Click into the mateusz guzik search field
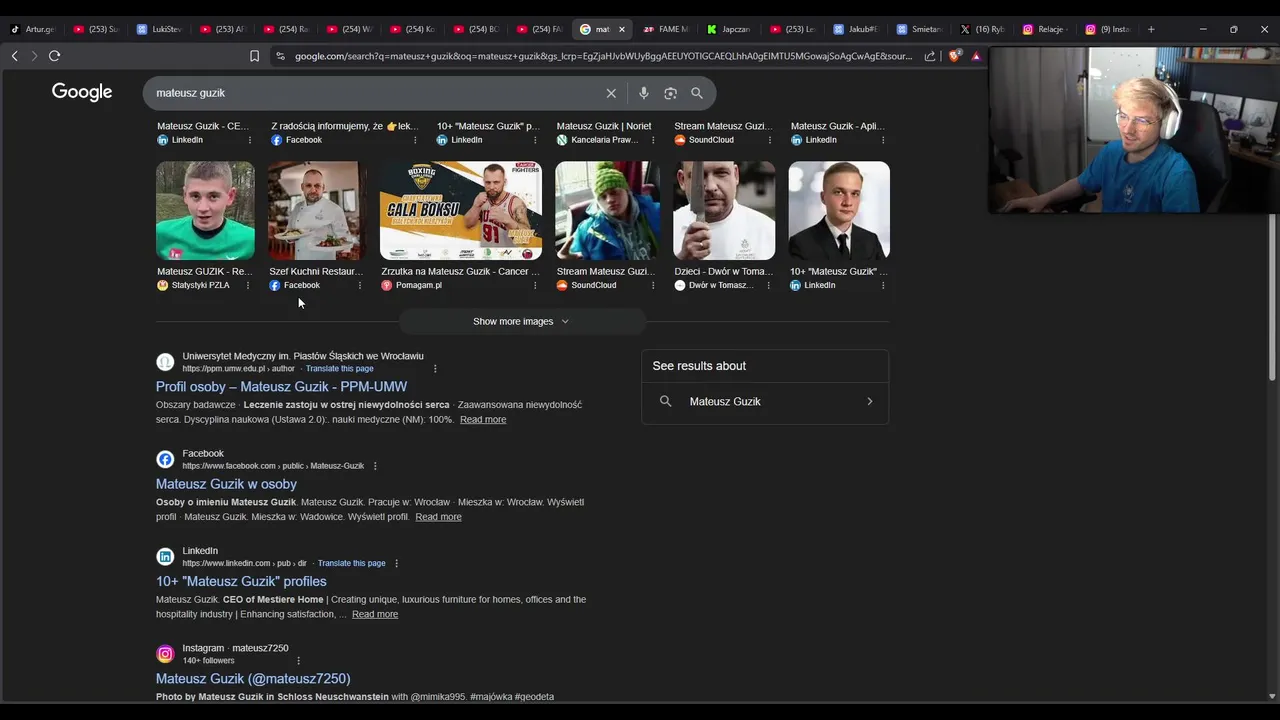 click(x=375, y=93)
